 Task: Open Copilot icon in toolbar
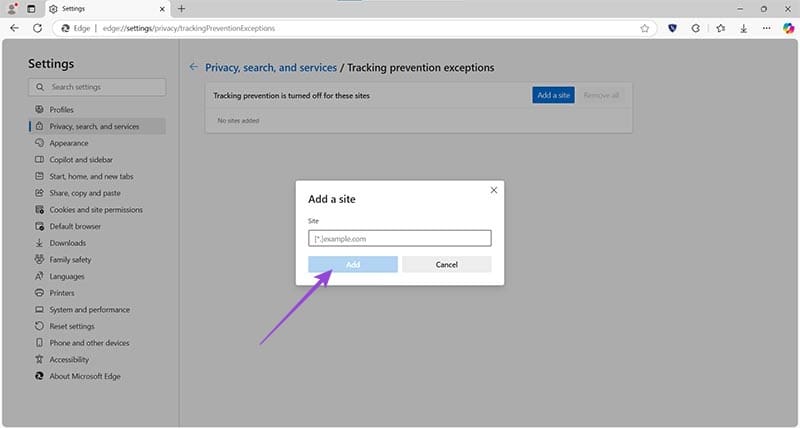788,29
